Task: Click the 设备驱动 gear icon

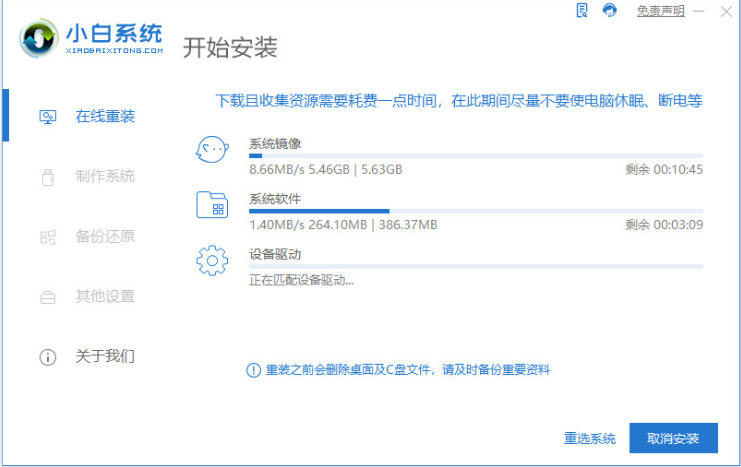Action: click(x=212, y=260)
